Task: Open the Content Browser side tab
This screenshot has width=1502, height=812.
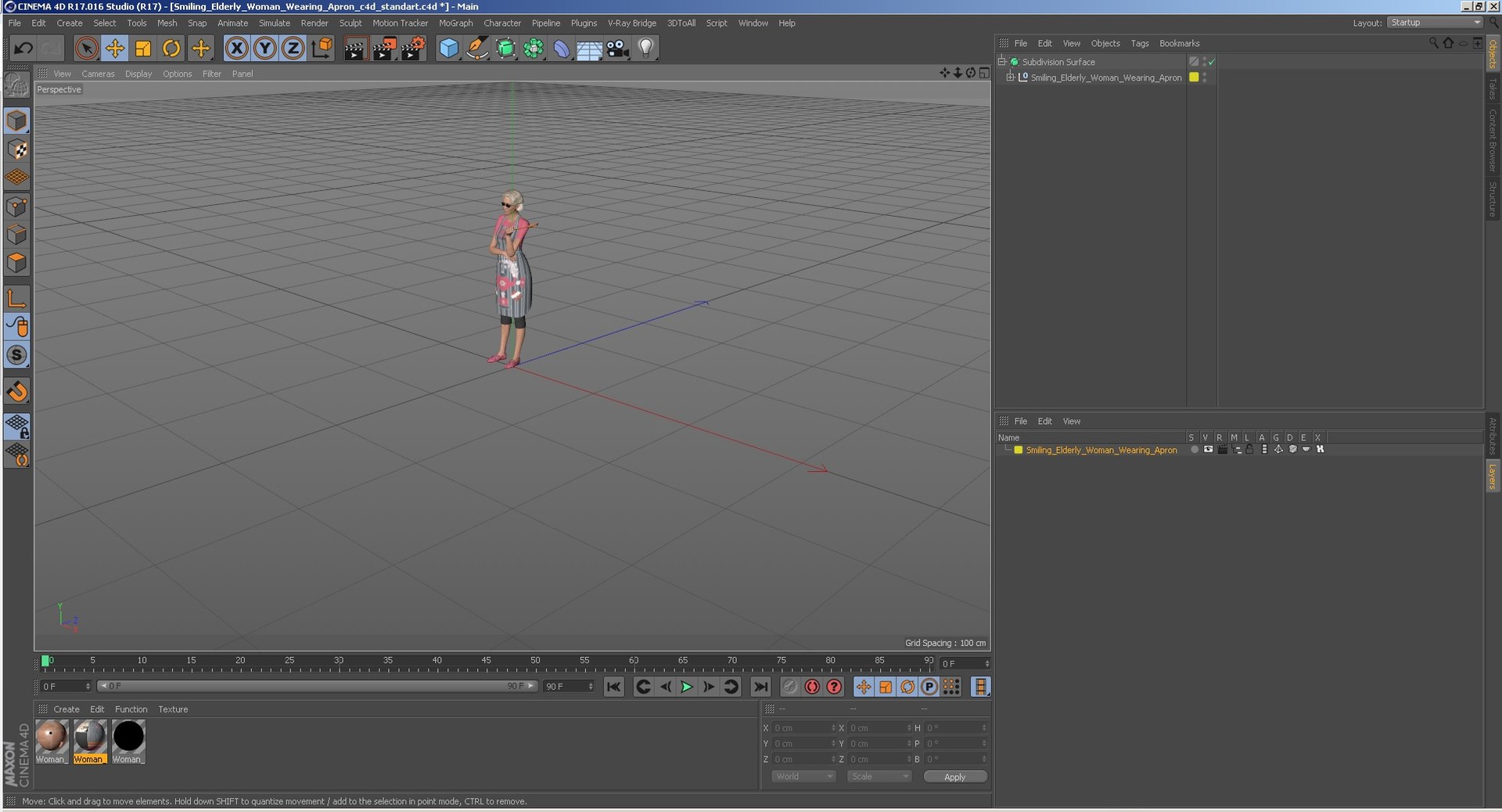Action: (x=1493, y=139)
